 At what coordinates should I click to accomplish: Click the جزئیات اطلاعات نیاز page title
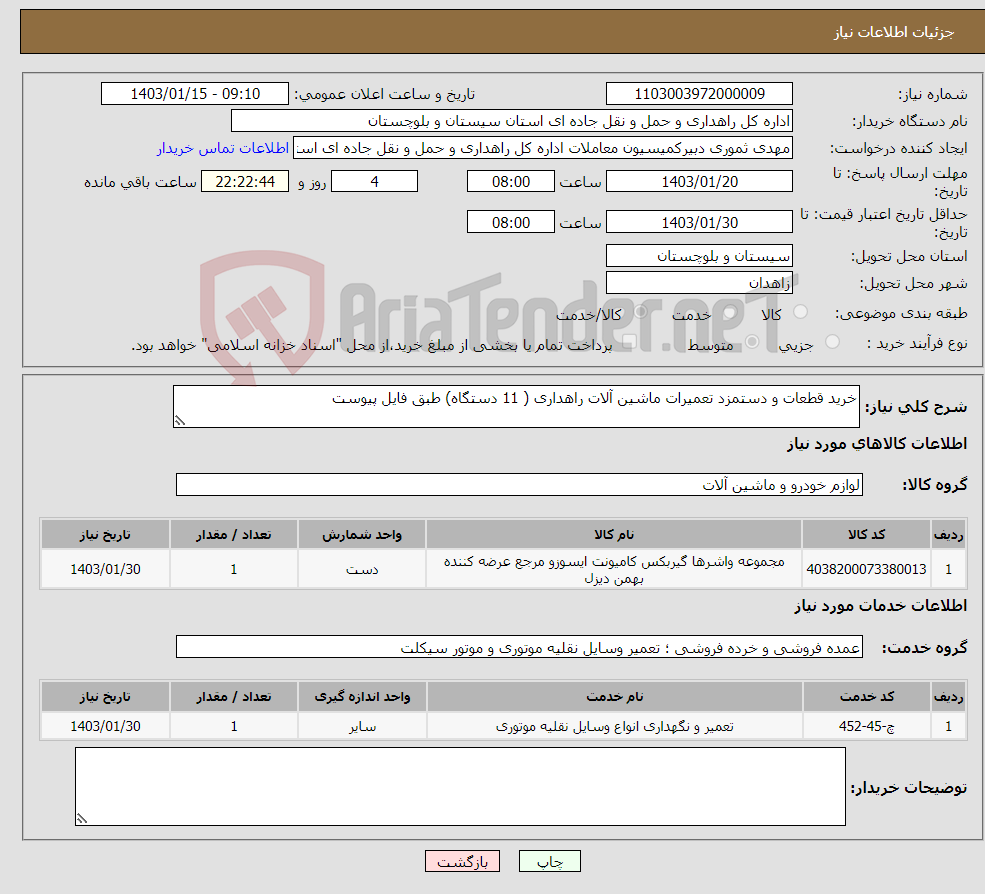pyautogui.click(x=893, y=32)
